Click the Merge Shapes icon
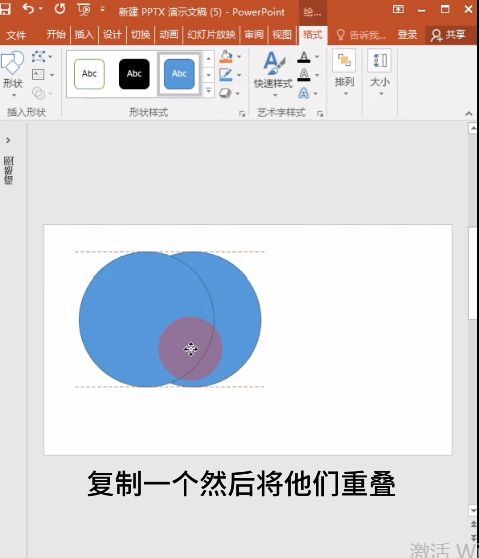Image resolution: width=479 pixels, height=558 pixels. pyautogui.click(x=38, y=93)
